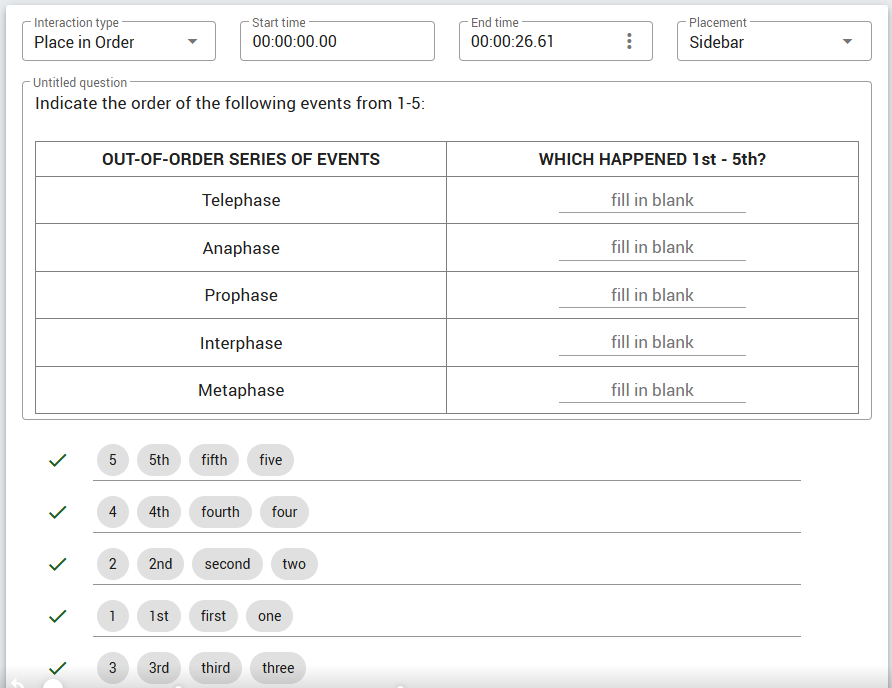This screenshot has width=892, height=688.
Task: Open the Interaction type dropdown arrow
Action: [x=193, y=42]
